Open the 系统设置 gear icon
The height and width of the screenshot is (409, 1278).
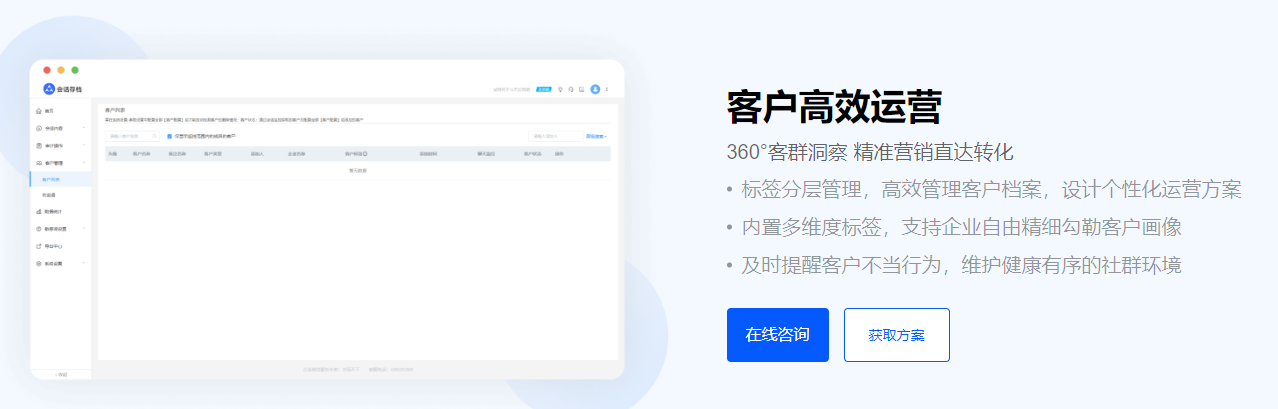tap(39, 264)
